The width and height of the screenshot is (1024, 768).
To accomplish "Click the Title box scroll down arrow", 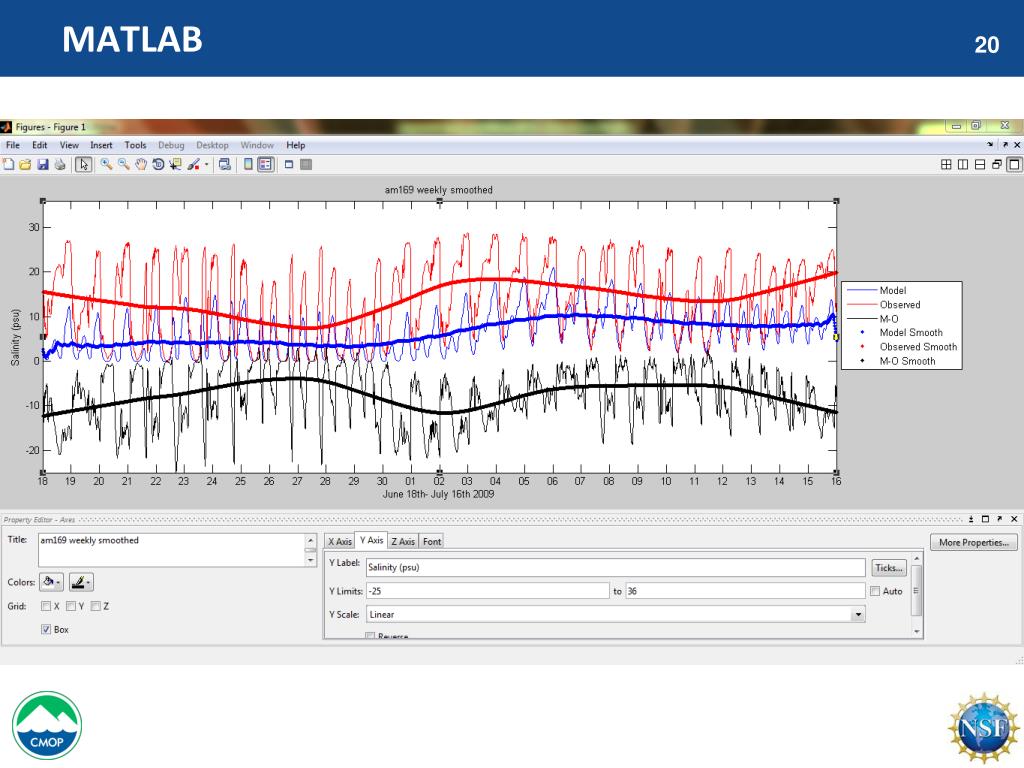I will click(x=311, y=560).
